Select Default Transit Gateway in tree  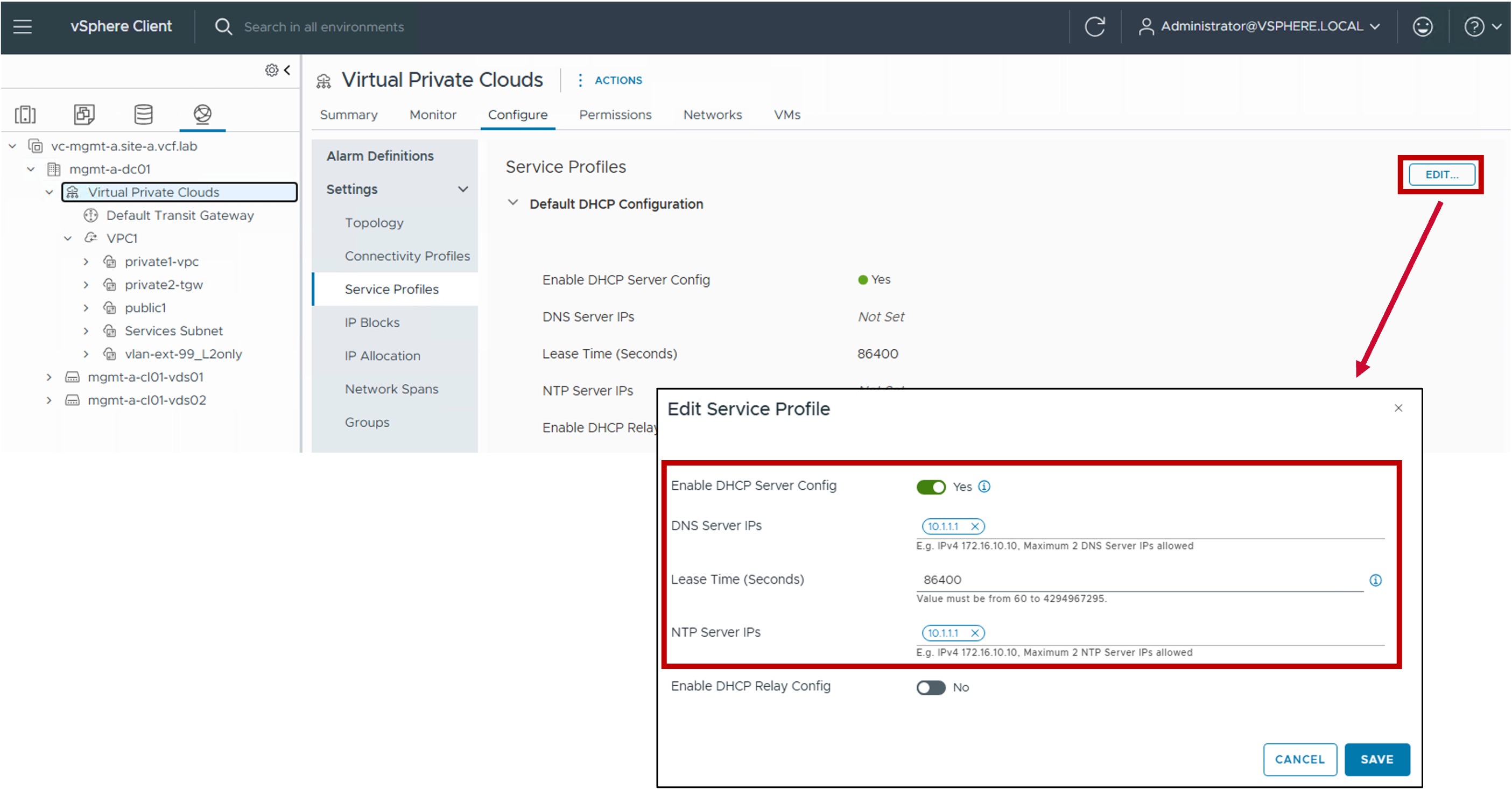[x=180, y=215]
